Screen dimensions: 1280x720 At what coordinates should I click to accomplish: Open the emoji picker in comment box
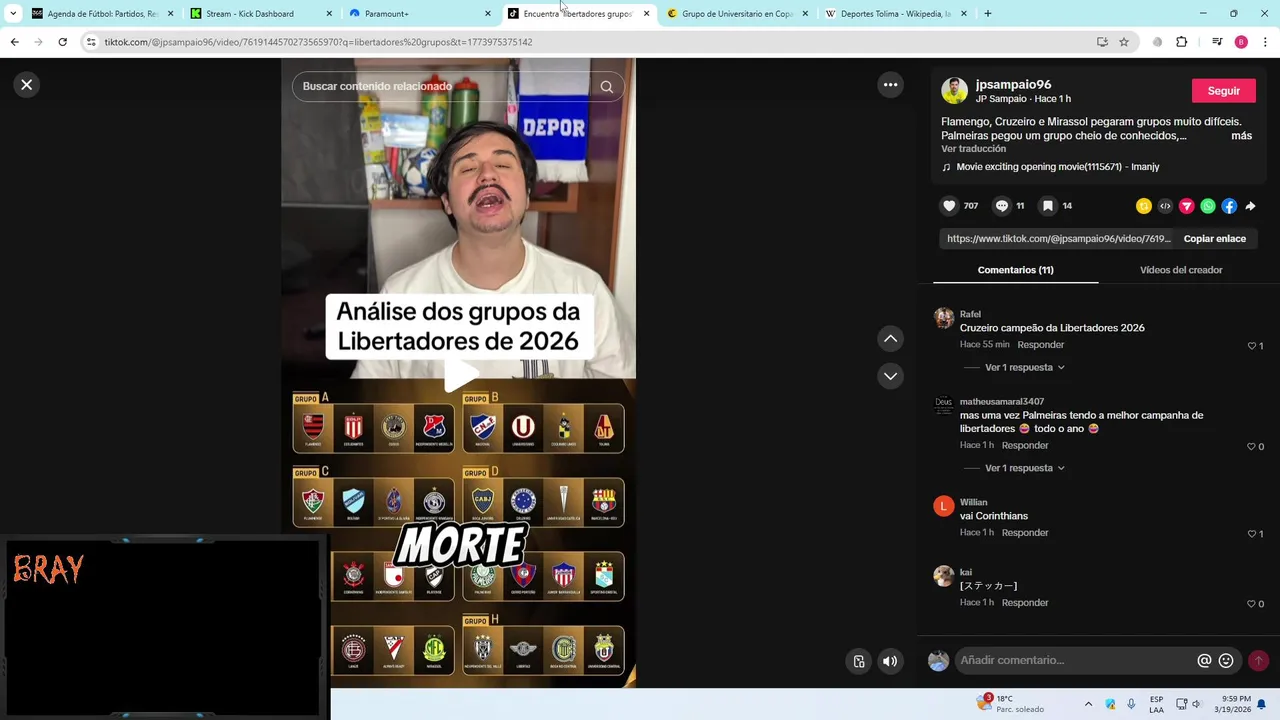(1226, 661)
